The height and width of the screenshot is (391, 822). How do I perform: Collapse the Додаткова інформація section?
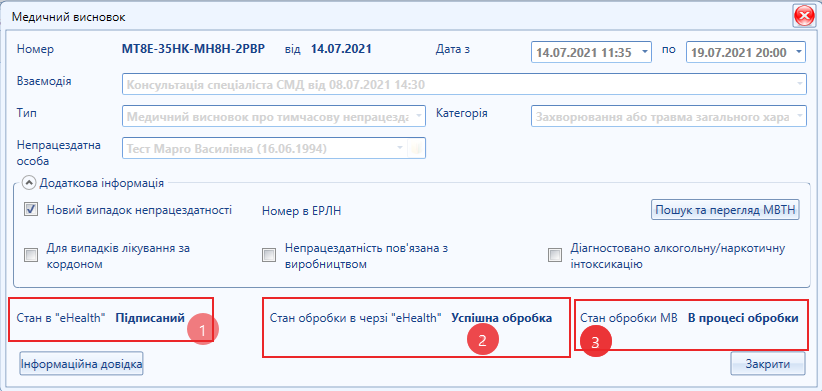tap(30, 183)
